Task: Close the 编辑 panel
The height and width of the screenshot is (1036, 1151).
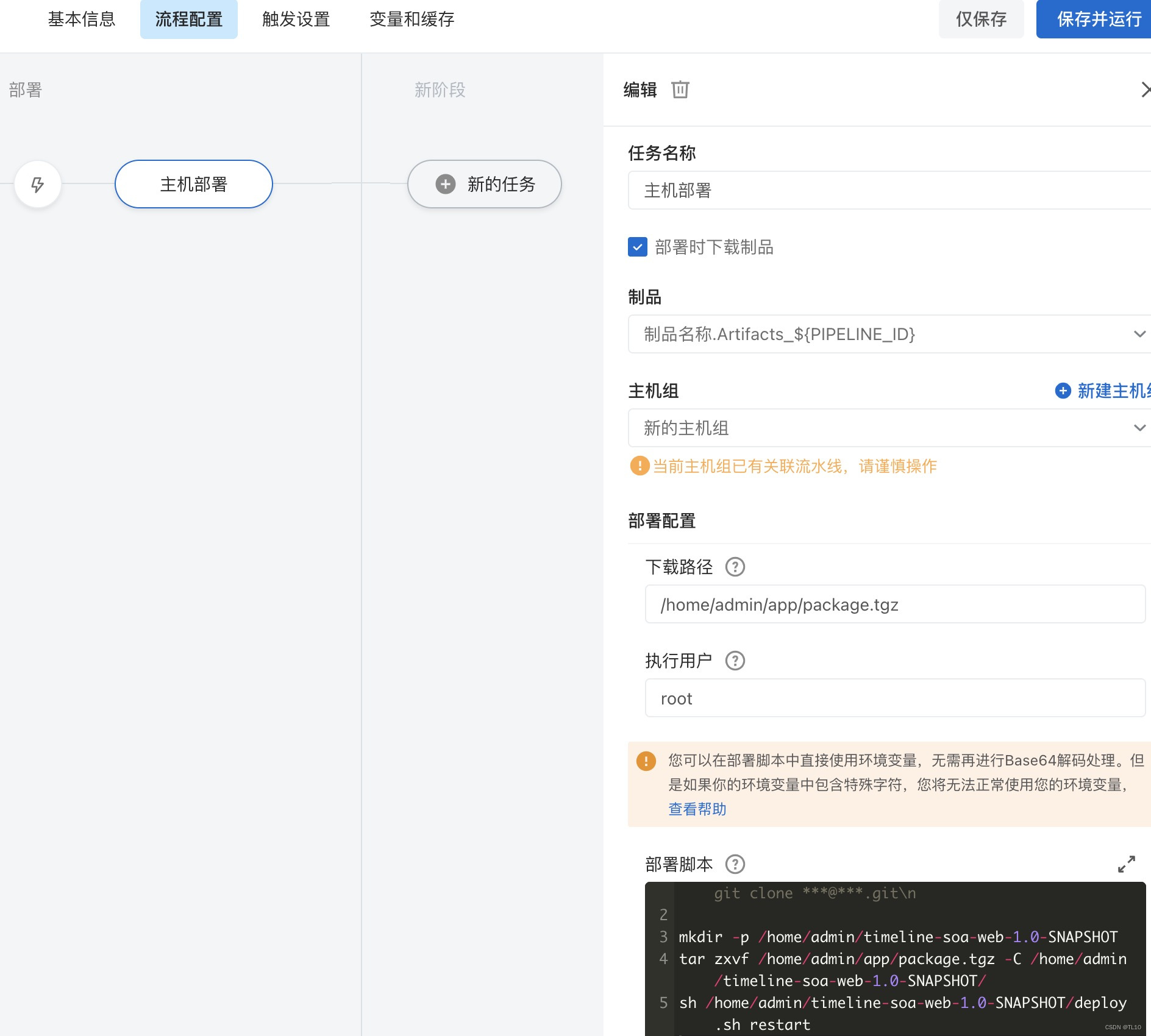Action: coord(1145,90)
